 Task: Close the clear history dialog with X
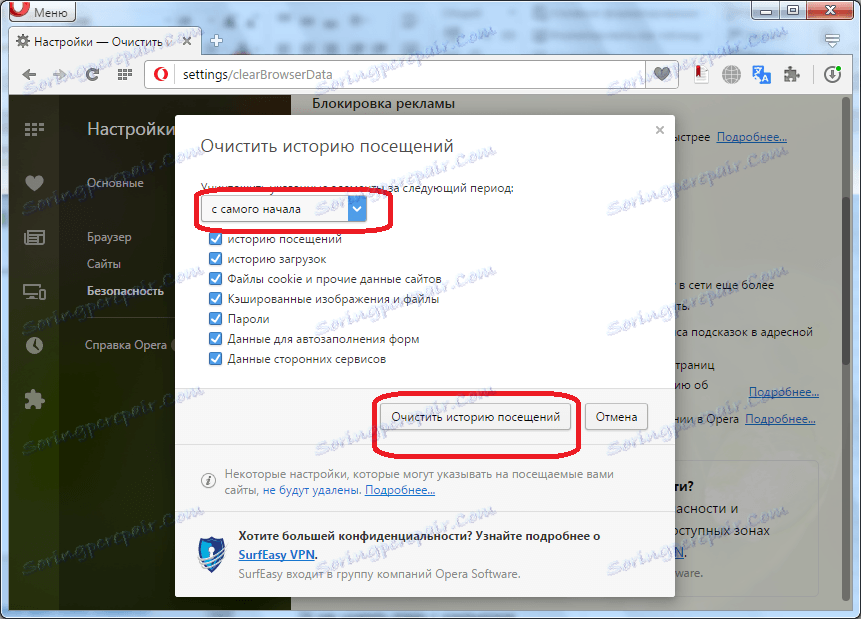(x=660, y=130)
